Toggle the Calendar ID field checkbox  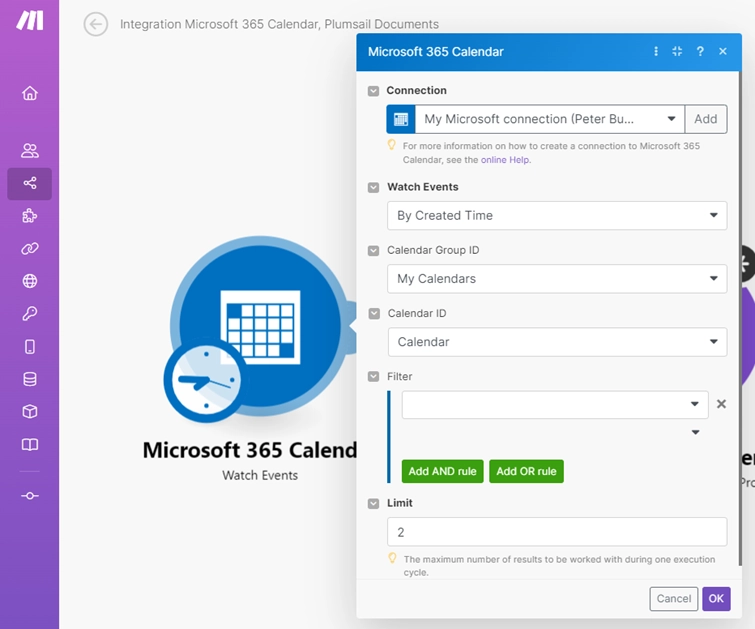tap(374, 314)
